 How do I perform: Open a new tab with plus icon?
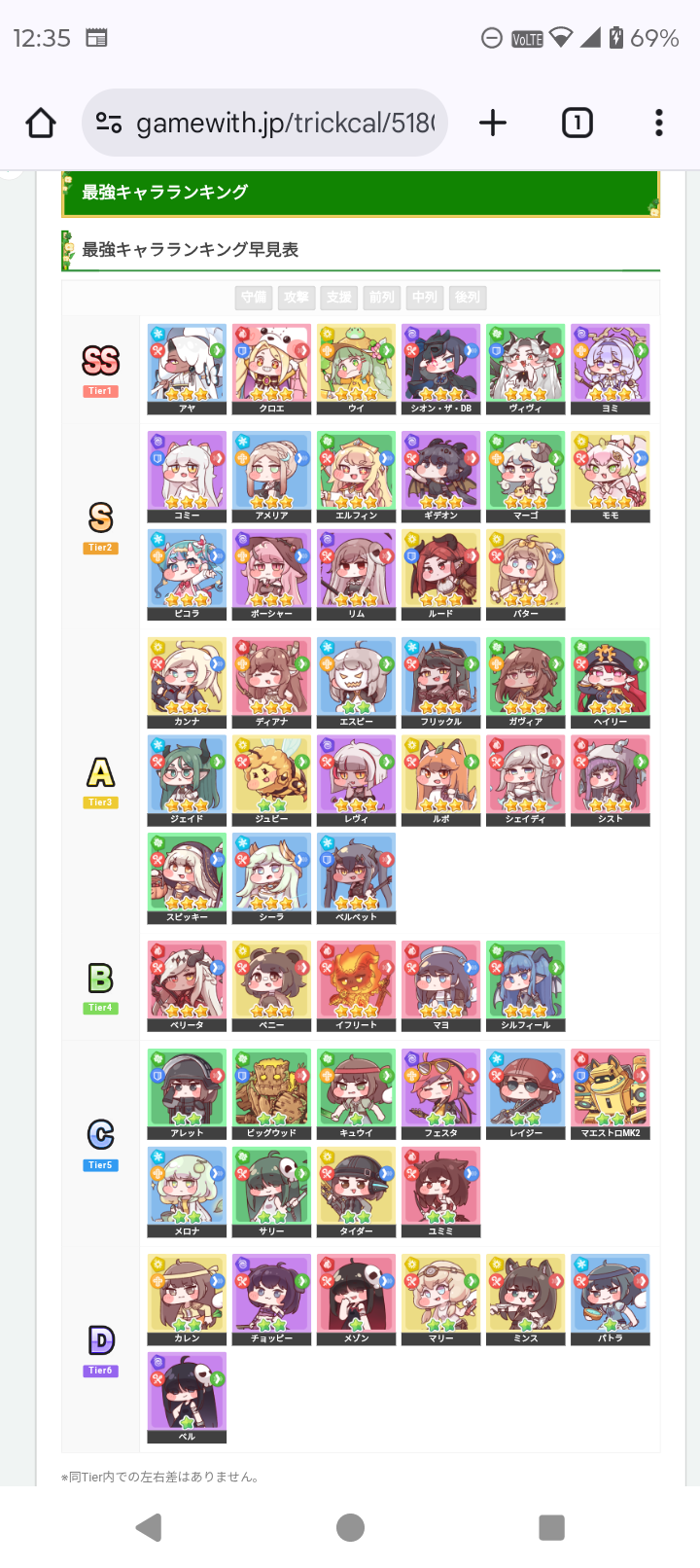493,123
